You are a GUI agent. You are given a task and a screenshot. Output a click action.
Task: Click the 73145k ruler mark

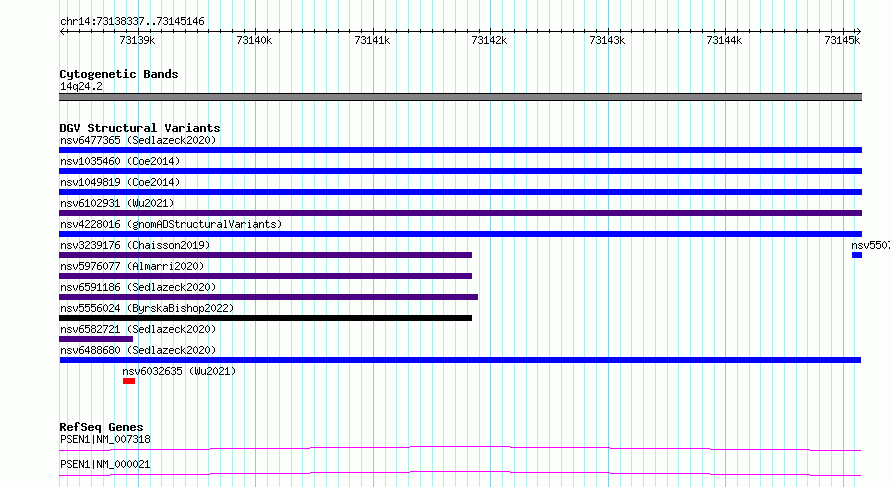coord(842,40)
